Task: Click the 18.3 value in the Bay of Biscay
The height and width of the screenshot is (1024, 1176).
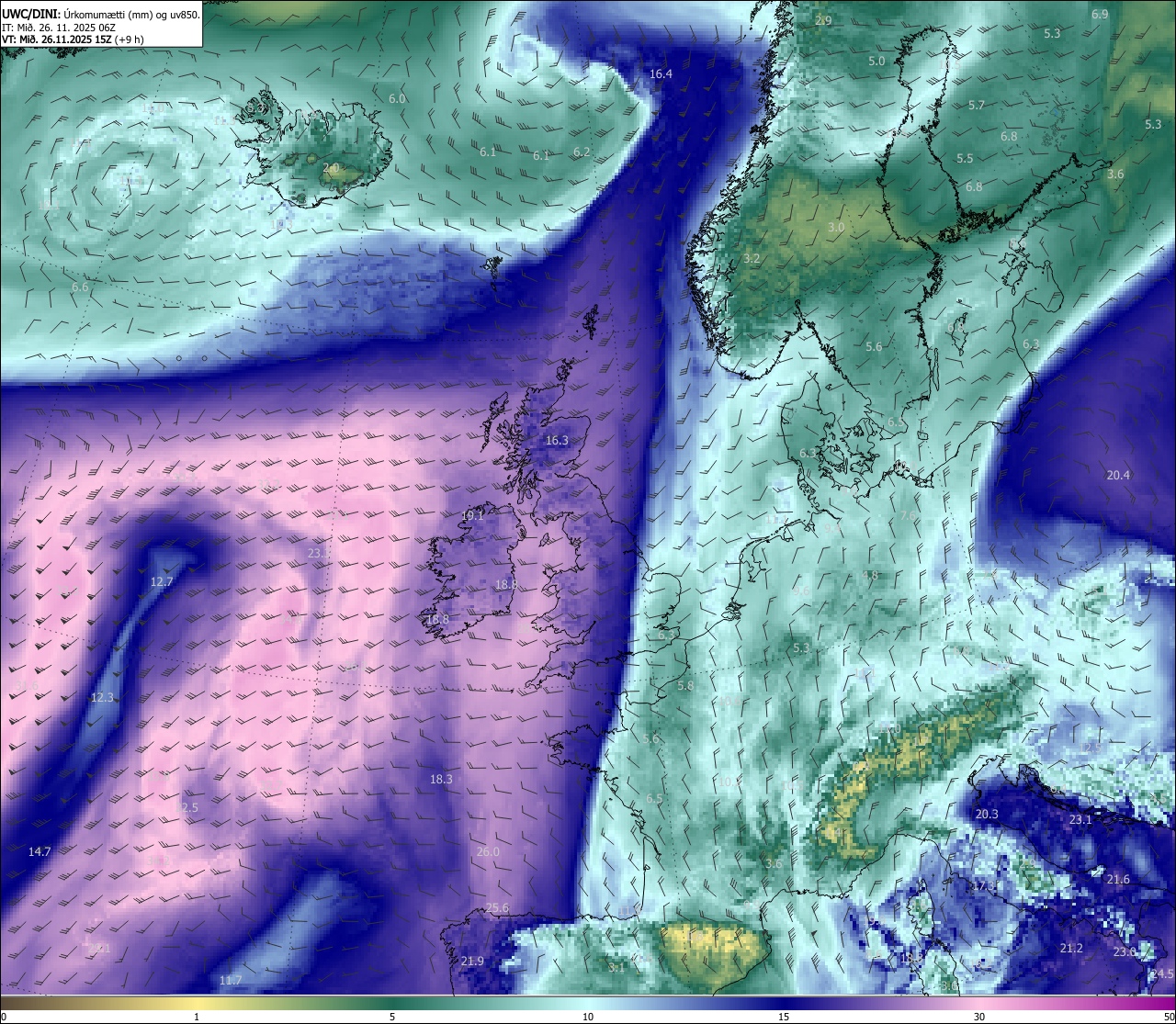Action: [x=441, y=780]
